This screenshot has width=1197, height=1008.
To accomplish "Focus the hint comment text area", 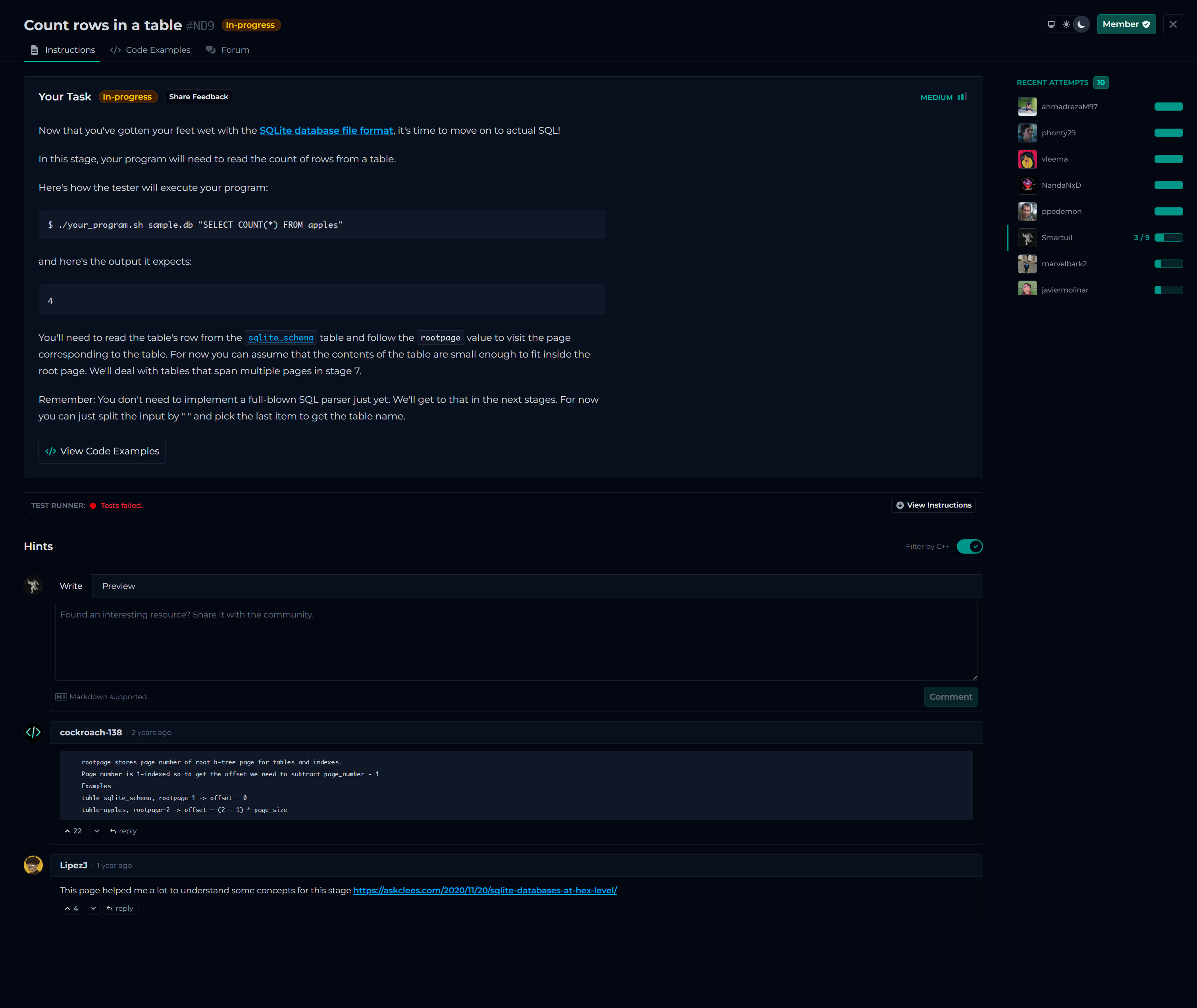I will 516,641.
